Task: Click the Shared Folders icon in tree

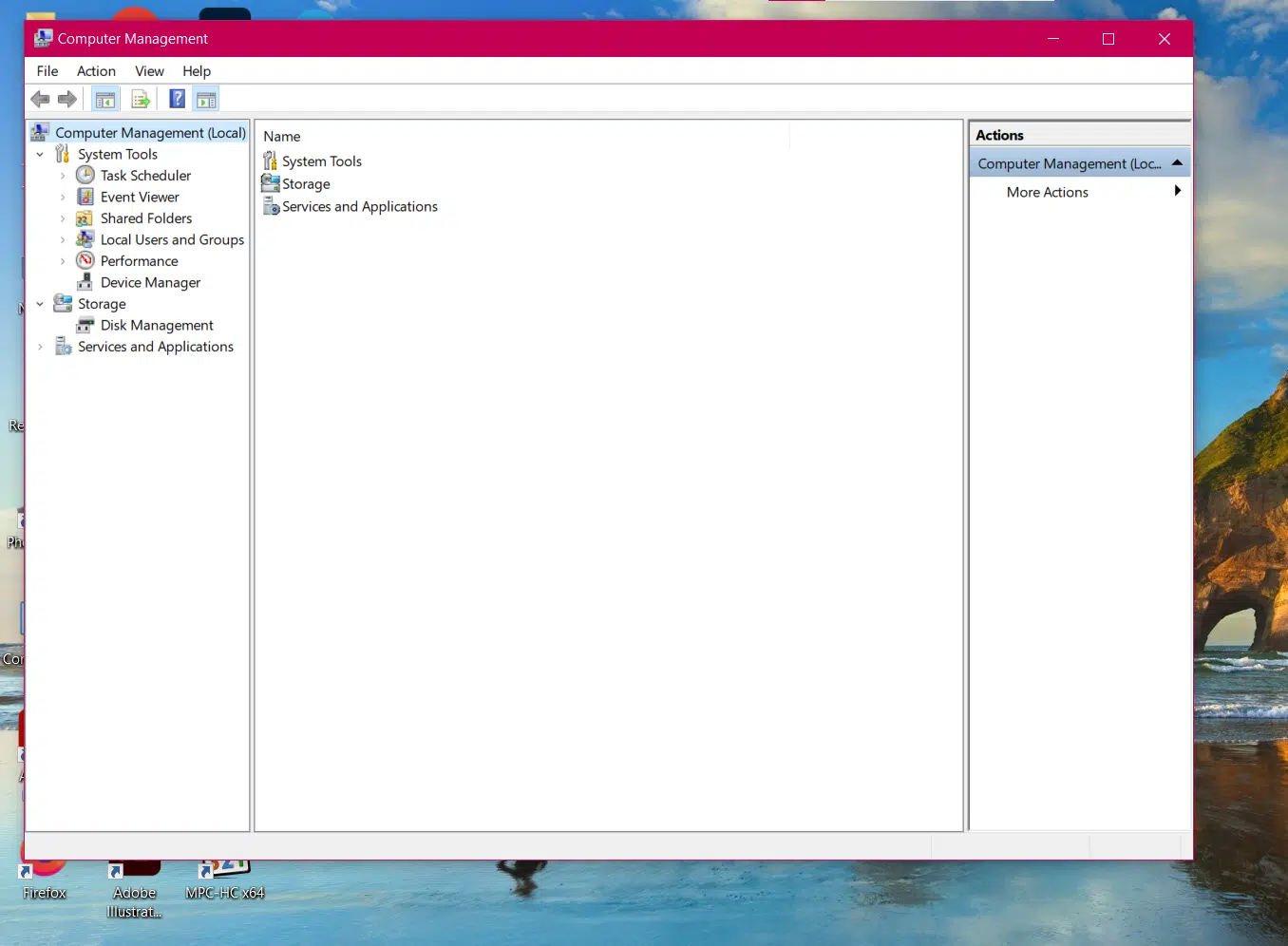Action: (x=85, y=218)
